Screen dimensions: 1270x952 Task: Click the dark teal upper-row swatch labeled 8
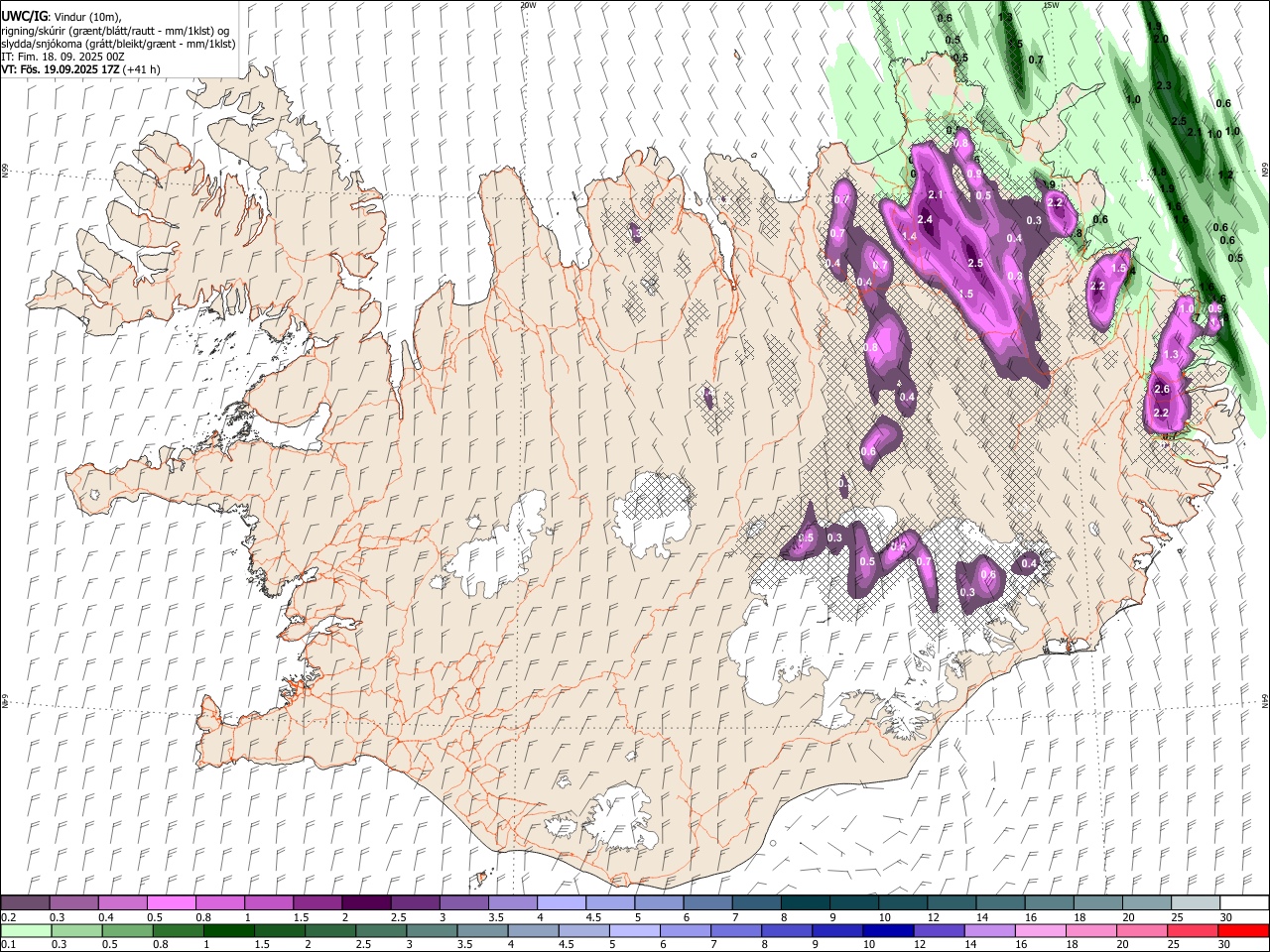(x=804, y=903)
